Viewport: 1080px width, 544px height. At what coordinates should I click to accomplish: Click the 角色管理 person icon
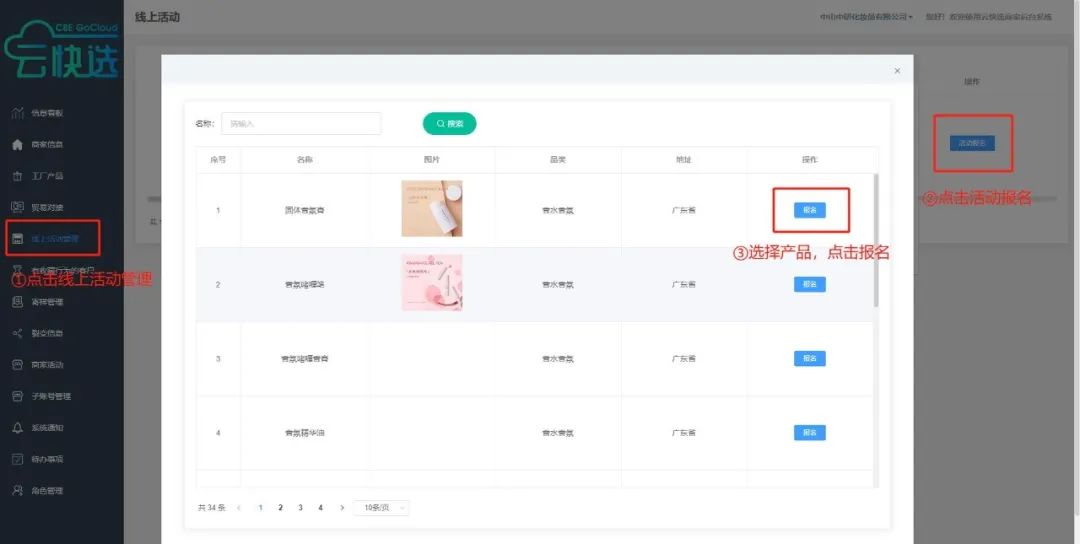17,491
